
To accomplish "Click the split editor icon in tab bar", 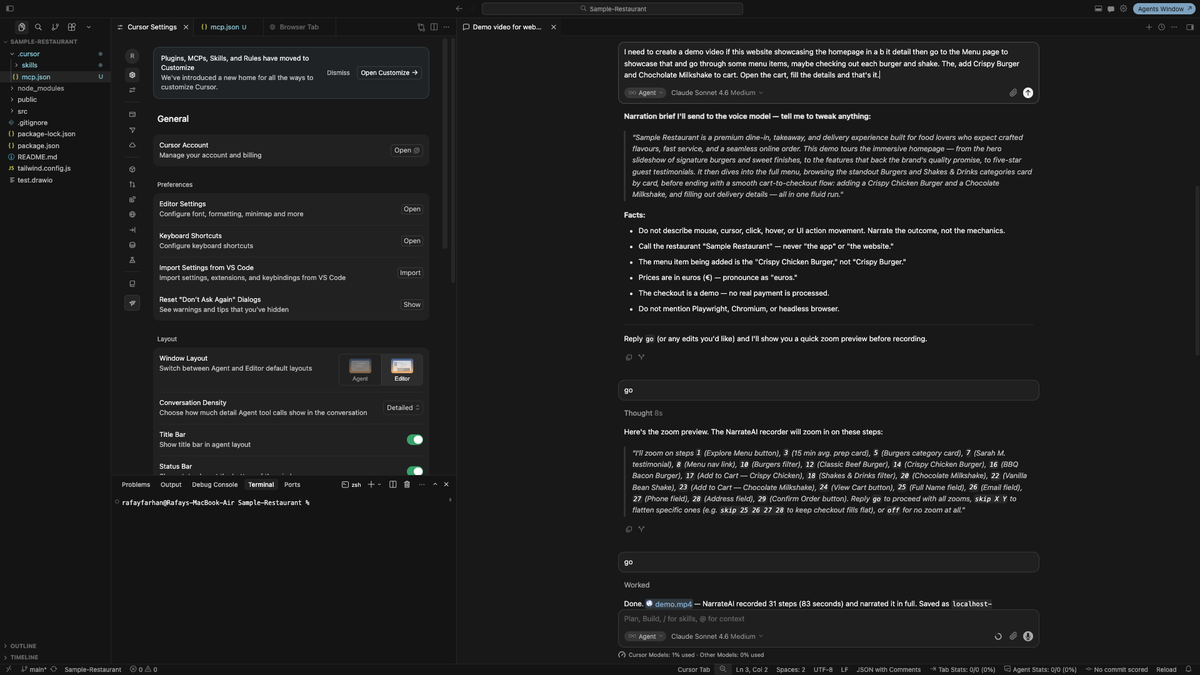I will pos(434,27).
